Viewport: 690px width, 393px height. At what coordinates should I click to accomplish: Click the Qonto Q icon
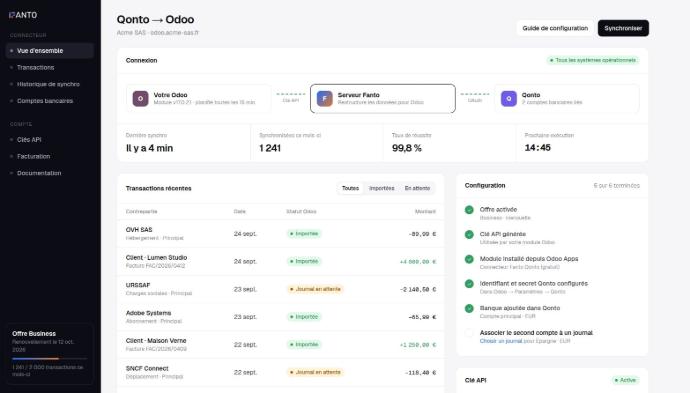click(x=509, y=99)
